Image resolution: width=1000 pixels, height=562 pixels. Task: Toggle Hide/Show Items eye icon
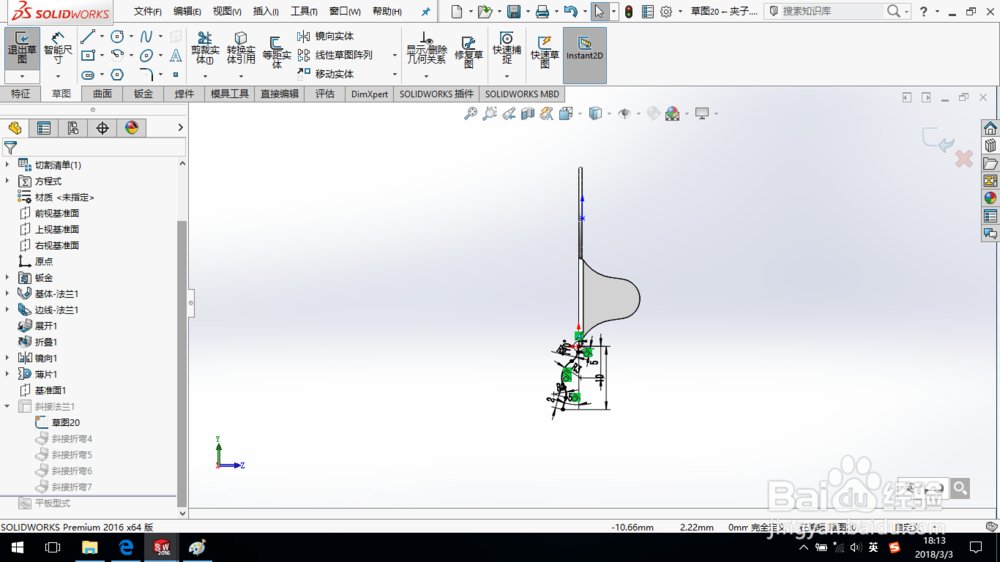tap(624, 114)
